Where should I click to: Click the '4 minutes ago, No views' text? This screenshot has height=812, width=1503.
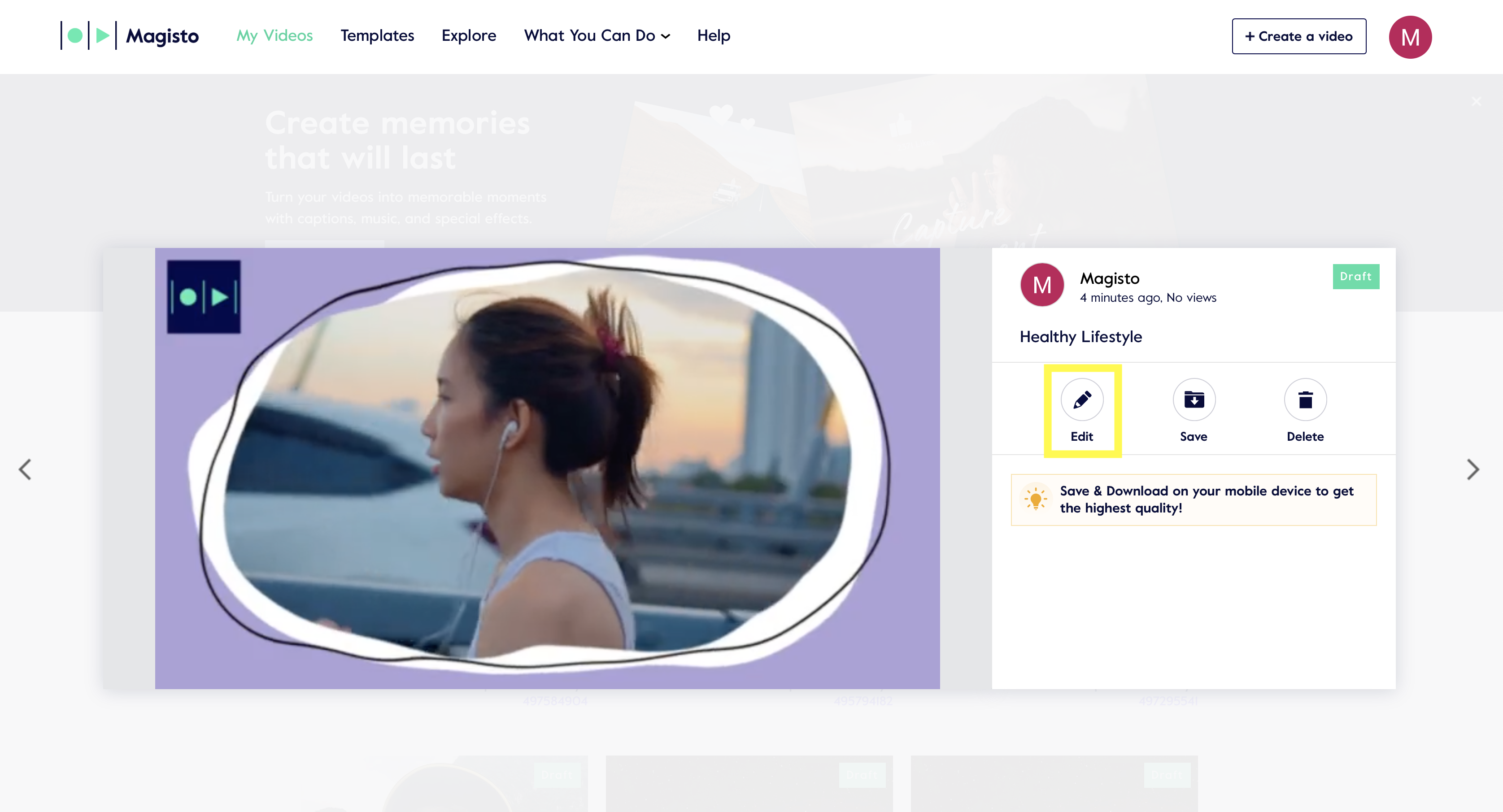point(1148,298)
